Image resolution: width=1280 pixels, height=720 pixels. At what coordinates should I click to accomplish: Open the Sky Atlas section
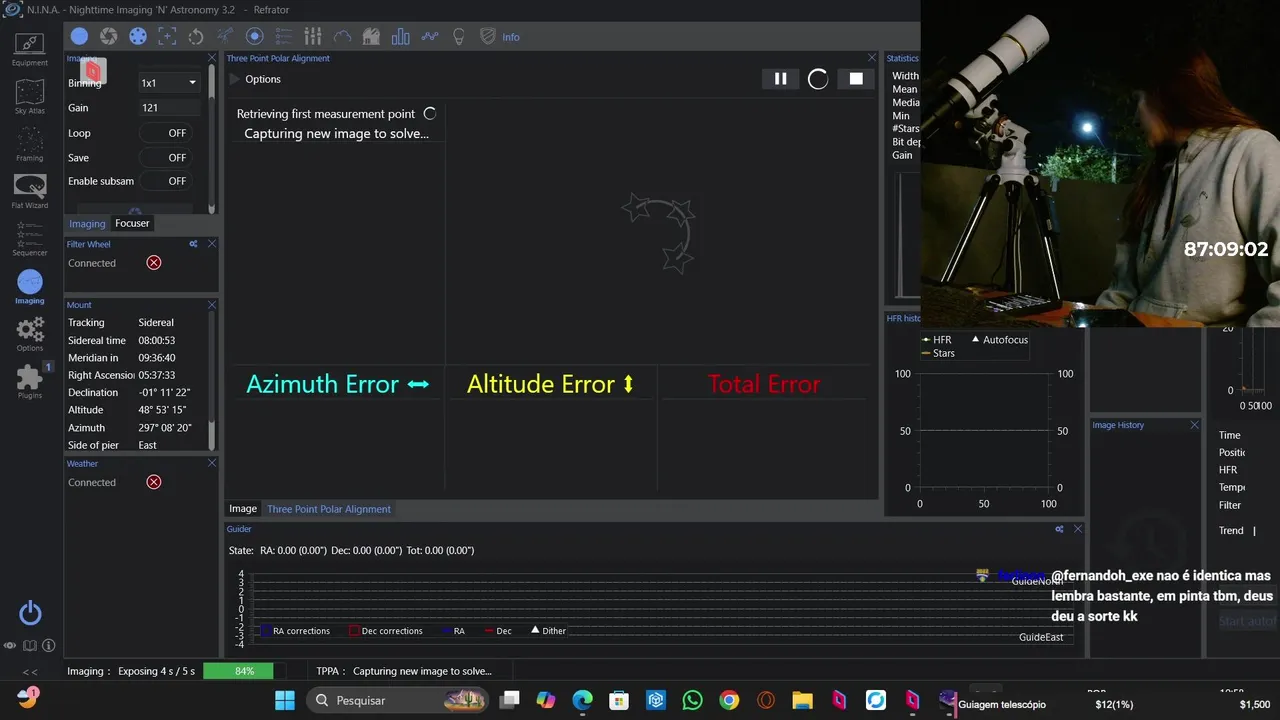(30, 97)
